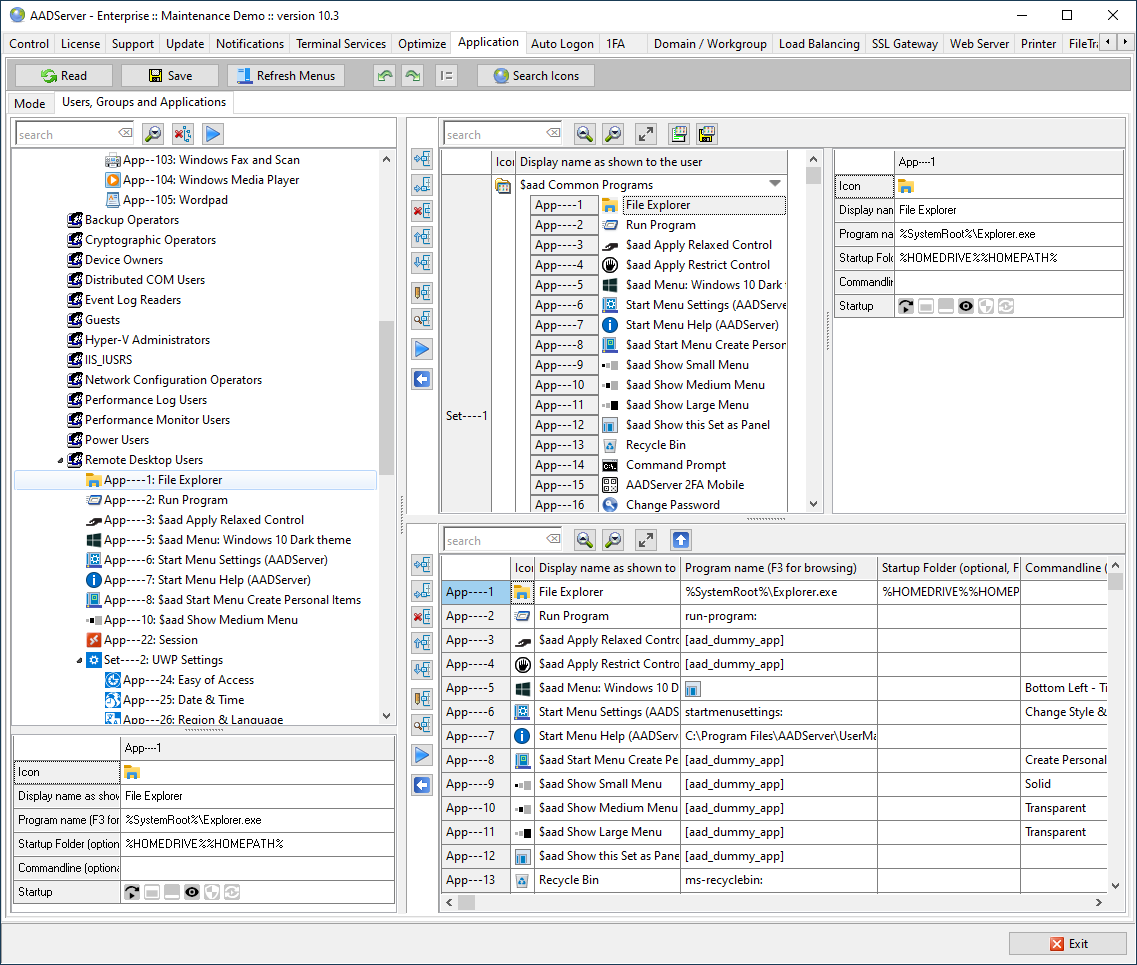Switch to the Load Balancing tab
Viewport: 1137px width, 965px height.
(x=818, y=43)
